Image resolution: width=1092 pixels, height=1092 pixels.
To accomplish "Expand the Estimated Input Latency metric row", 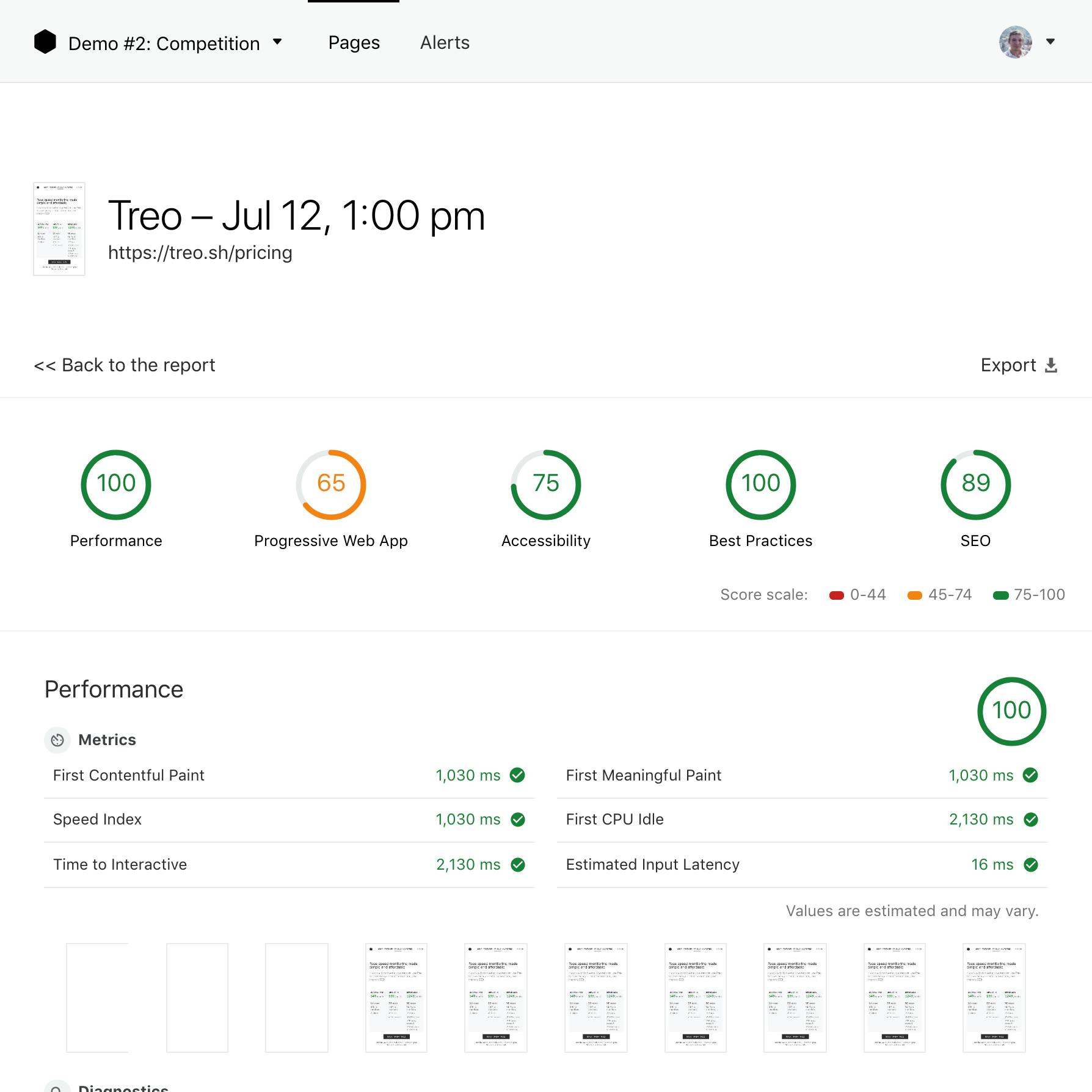I will 803,865.
